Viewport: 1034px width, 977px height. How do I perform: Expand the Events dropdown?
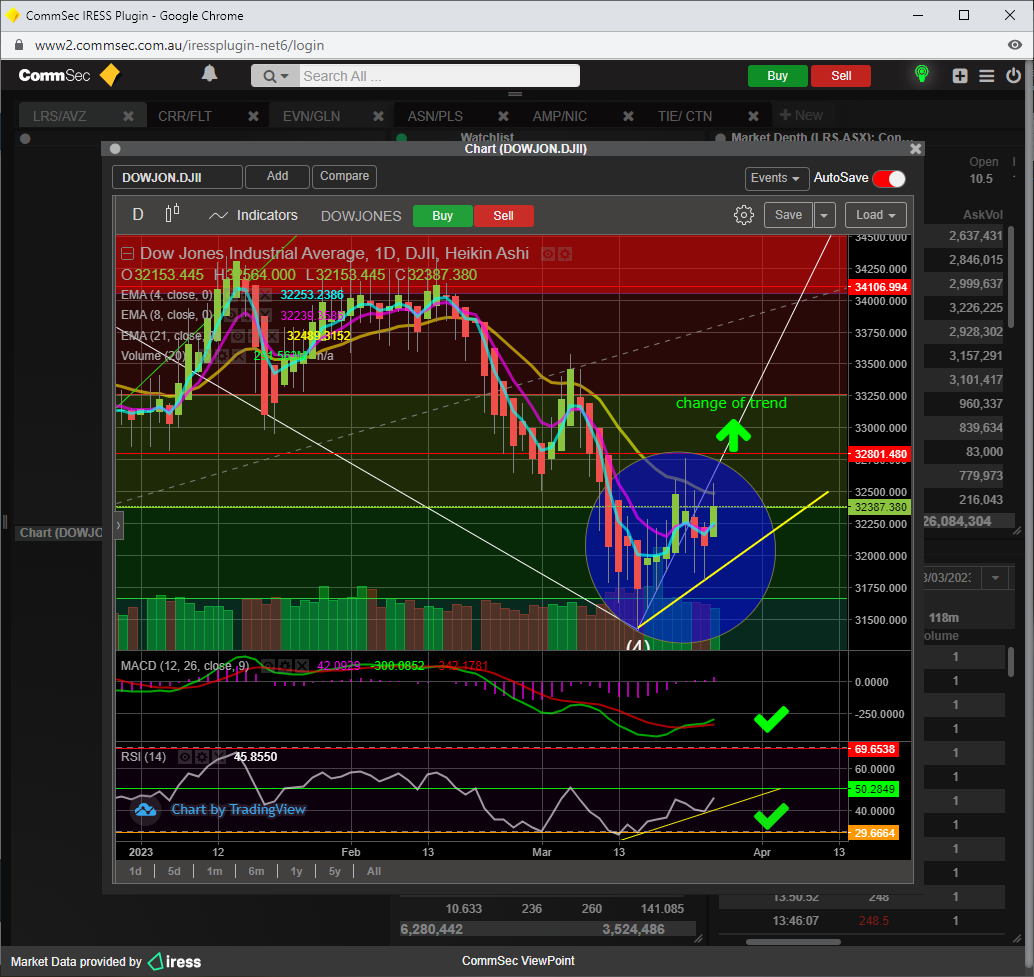[x=776, y=178]
